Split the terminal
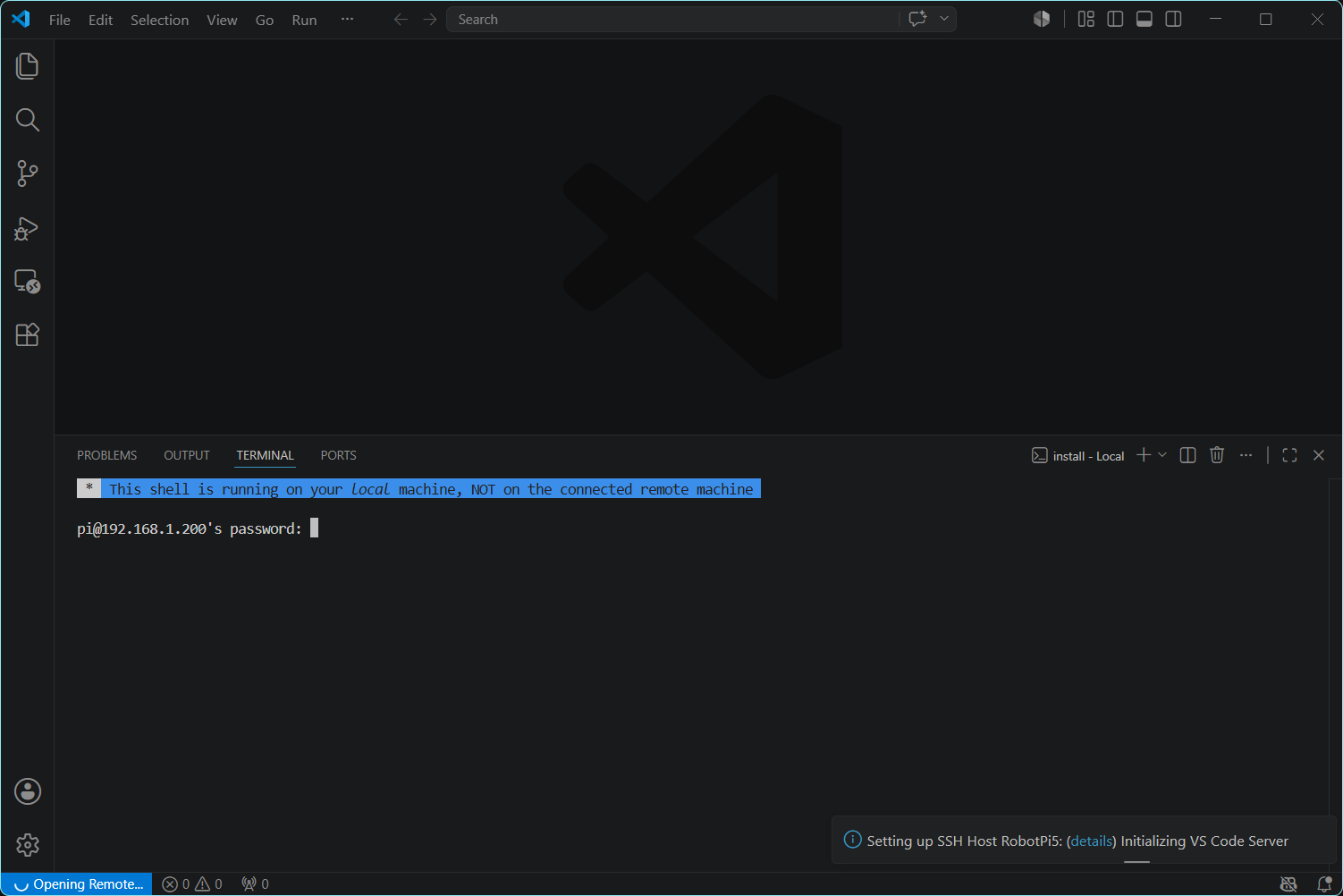This screenshot has width=1343, height=896. (x=1187, y=455)
